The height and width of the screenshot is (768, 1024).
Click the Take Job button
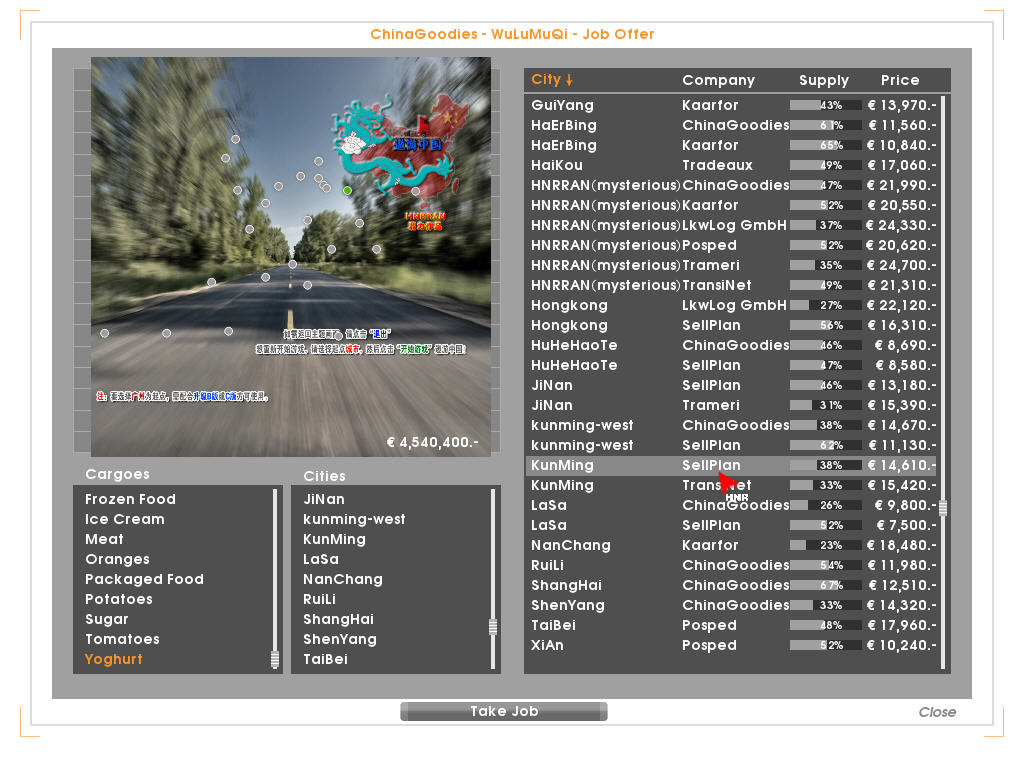tap(504, 711)
